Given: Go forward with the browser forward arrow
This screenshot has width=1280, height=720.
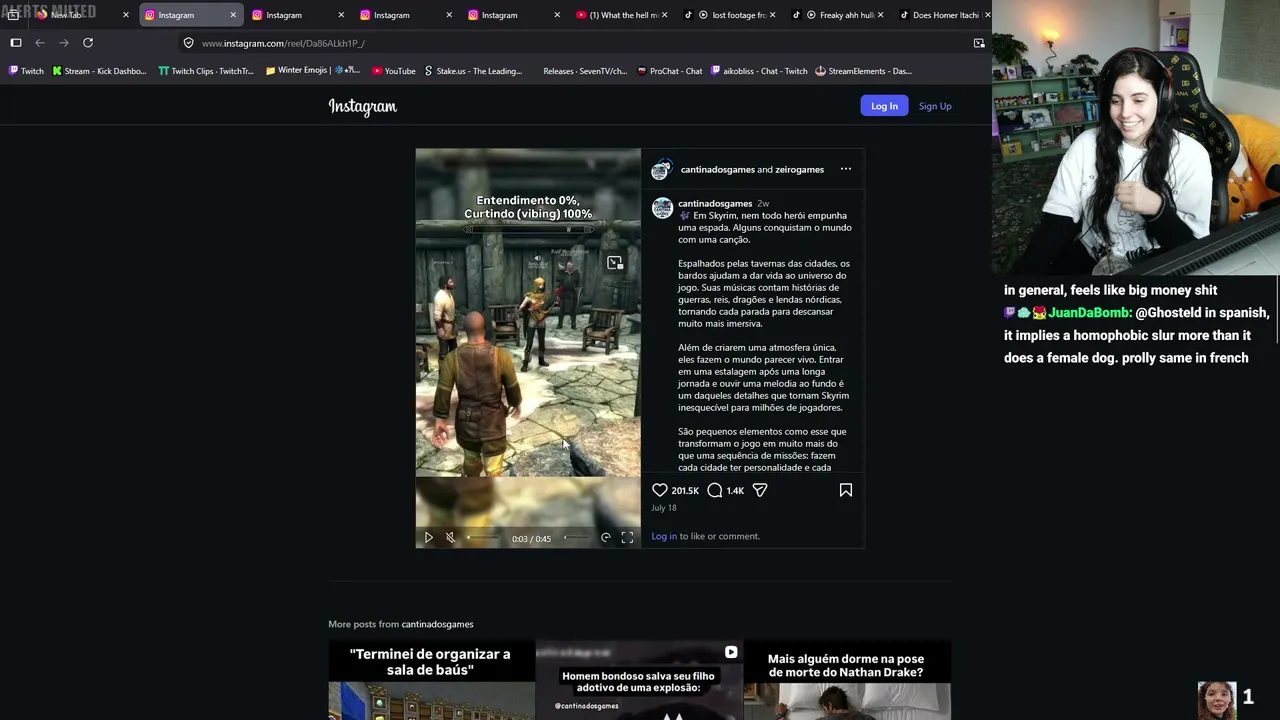Looking at the screenshot, I should pyautogui.click(x=64, y=43).
